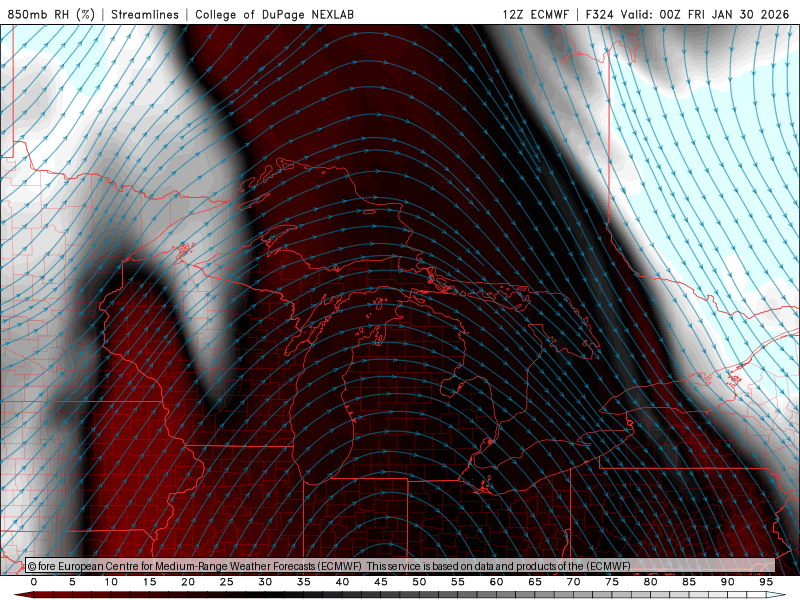Click the '95' label on the color scale

point(766,582)
